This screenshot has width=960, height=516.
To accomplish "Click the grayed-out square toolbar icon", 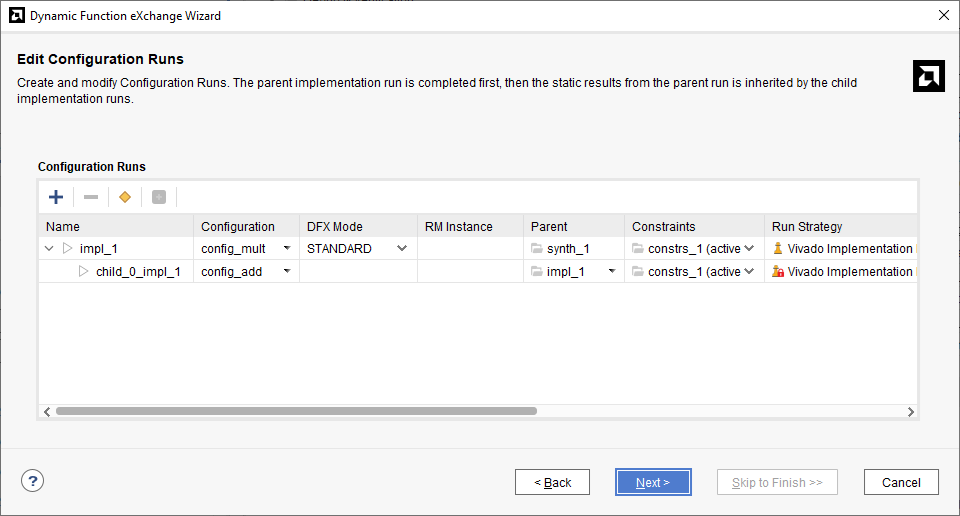I will tap(158, 197).
